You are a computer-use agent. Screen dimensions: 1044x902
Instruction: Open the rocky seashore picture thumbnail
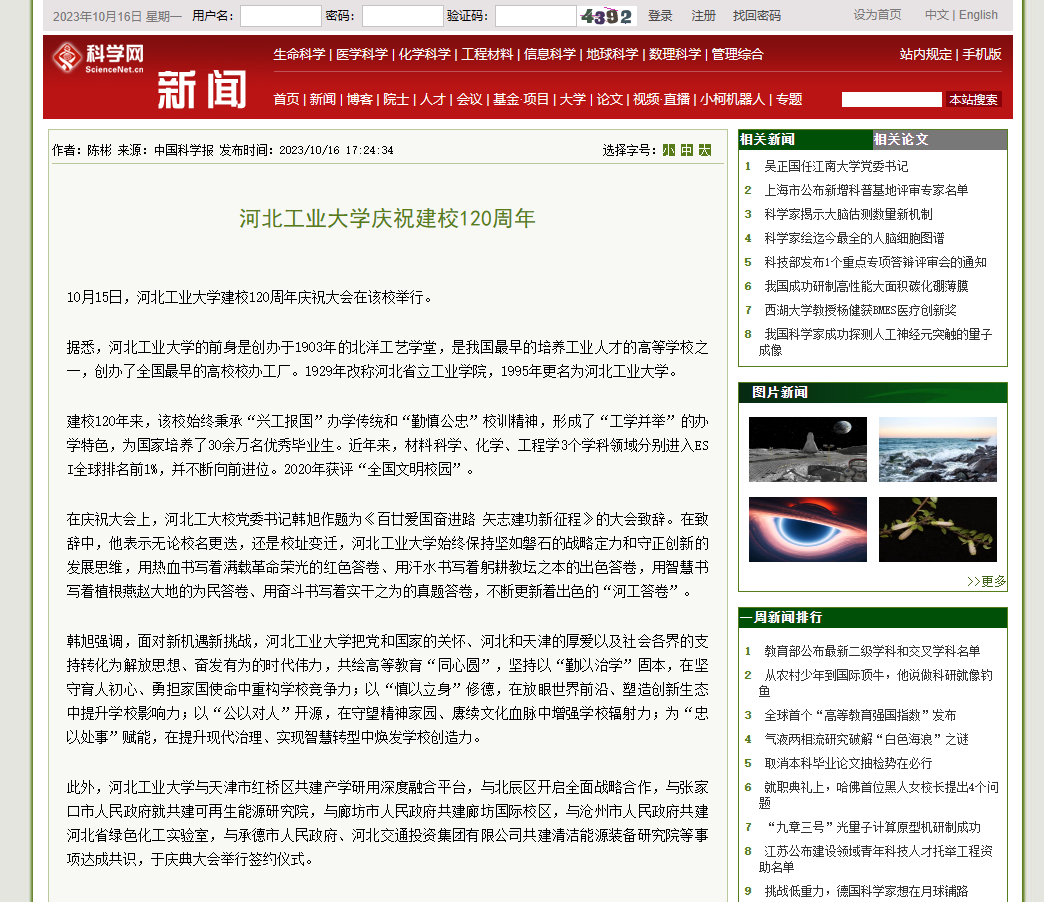coord(937,449)
